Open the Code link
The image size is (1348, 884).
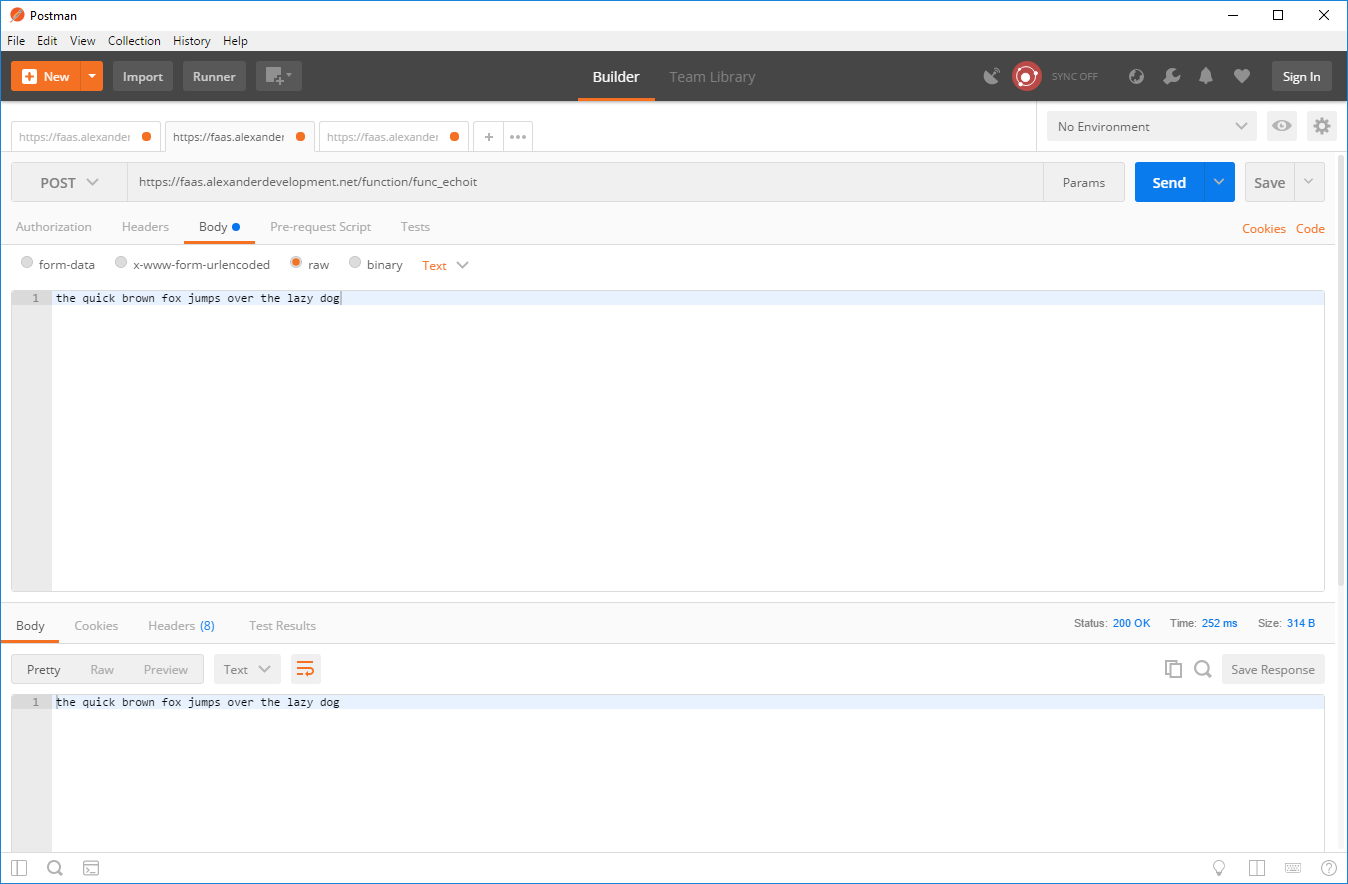pyautogui.click(x=1310, y=229)
